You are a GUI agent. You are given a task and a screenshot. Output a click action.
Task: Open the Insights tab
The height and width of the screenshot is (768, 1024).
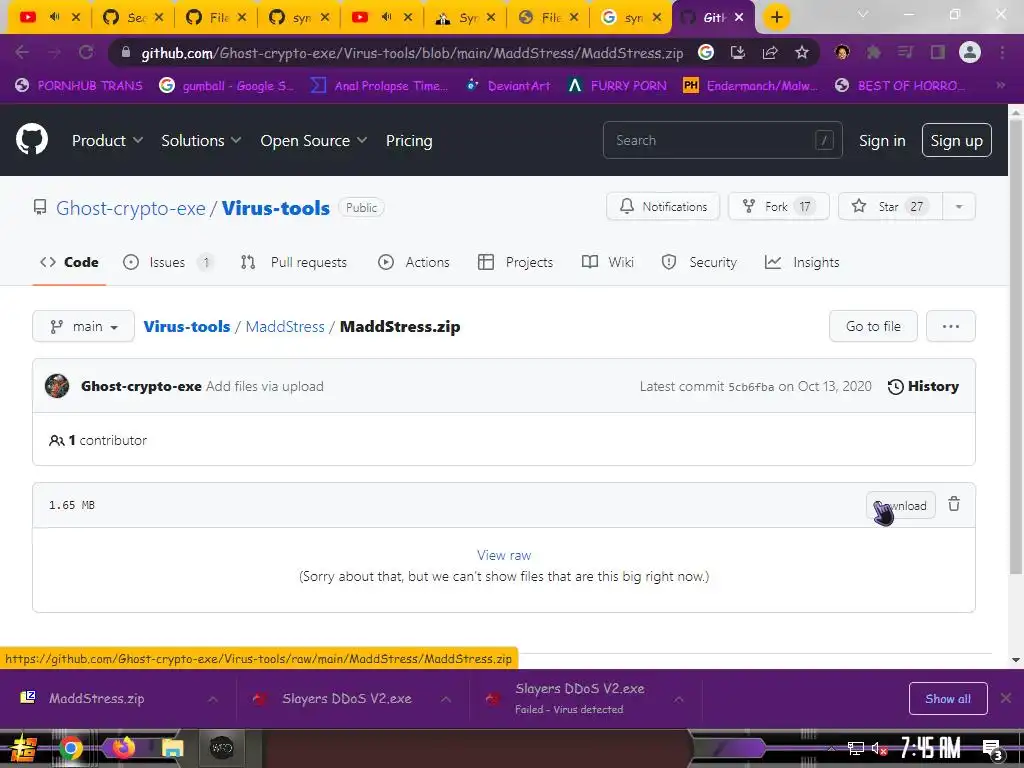(x=802, y=262)
